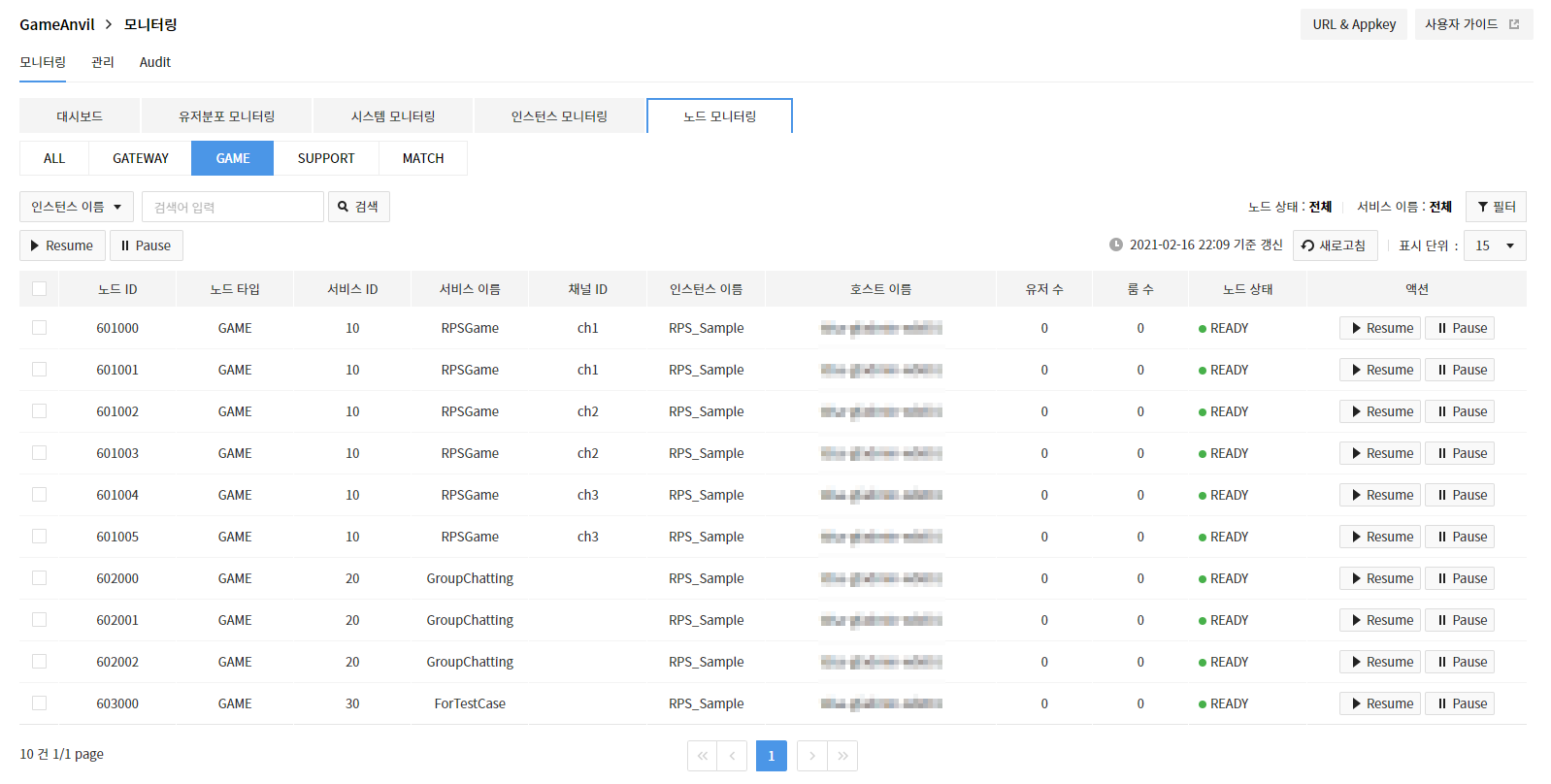
Task: Go to first page double-chevron
Action: point(703,756)
